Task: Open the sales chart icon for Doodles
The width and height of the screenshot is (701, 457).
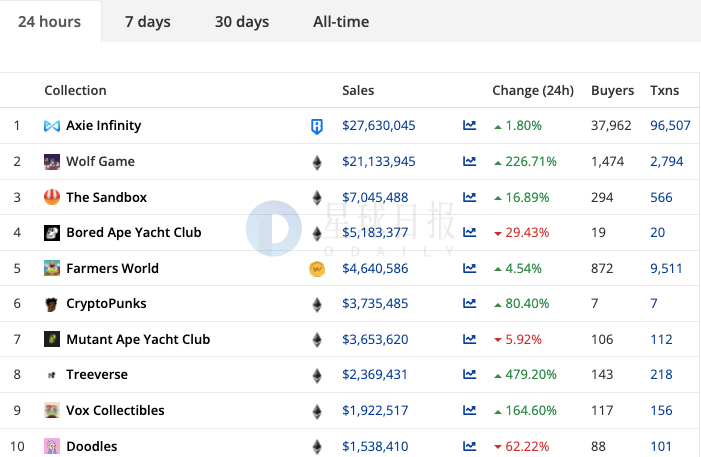Action: point(469,446)
